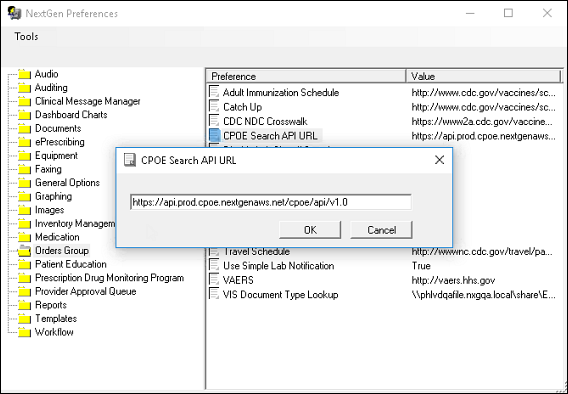Click the VIS Document Type Lookup icon
Viewport: 568px width, 394px height.
pyautogui.click(x=214, y=294)
